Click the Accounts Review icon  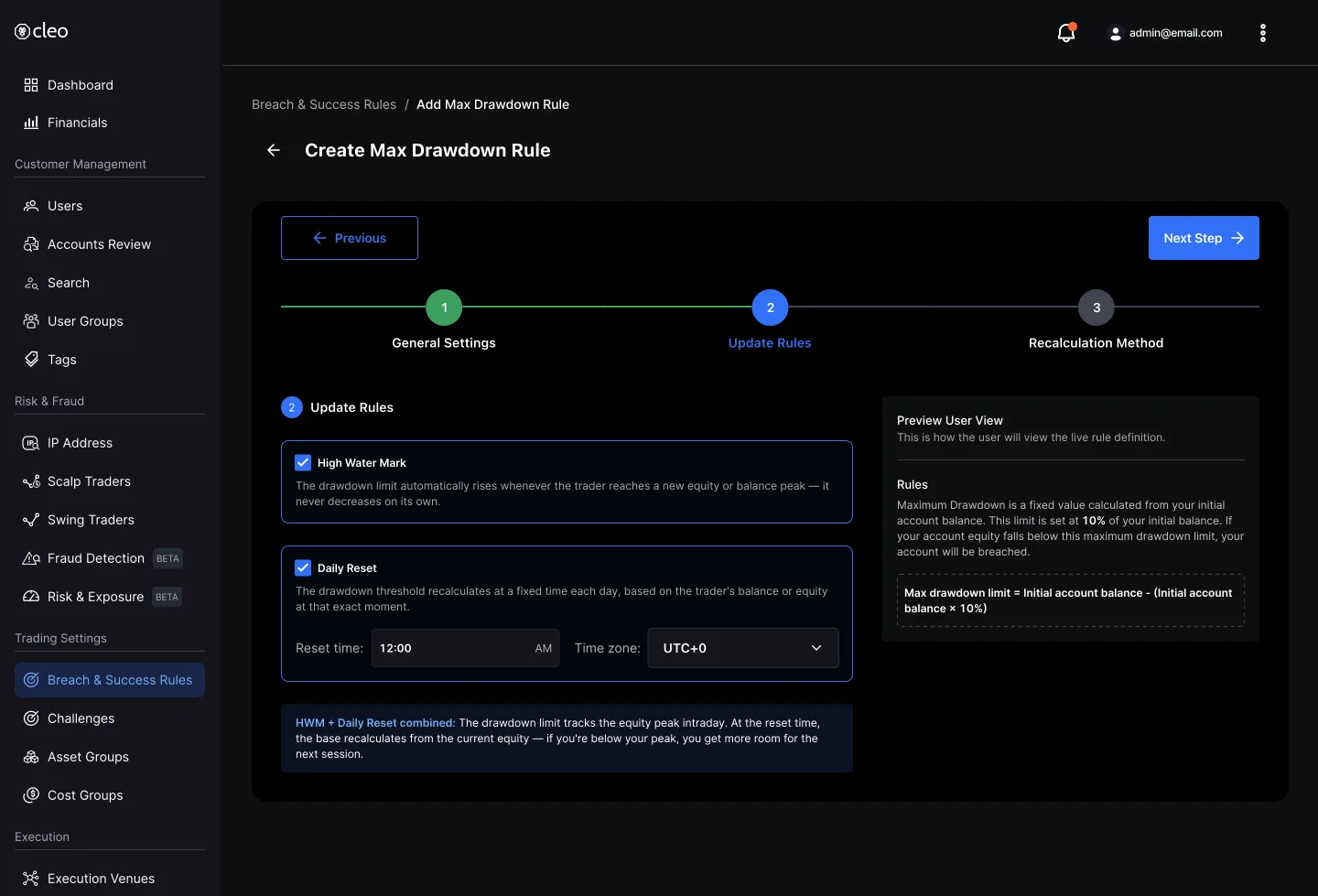[31, 244]
